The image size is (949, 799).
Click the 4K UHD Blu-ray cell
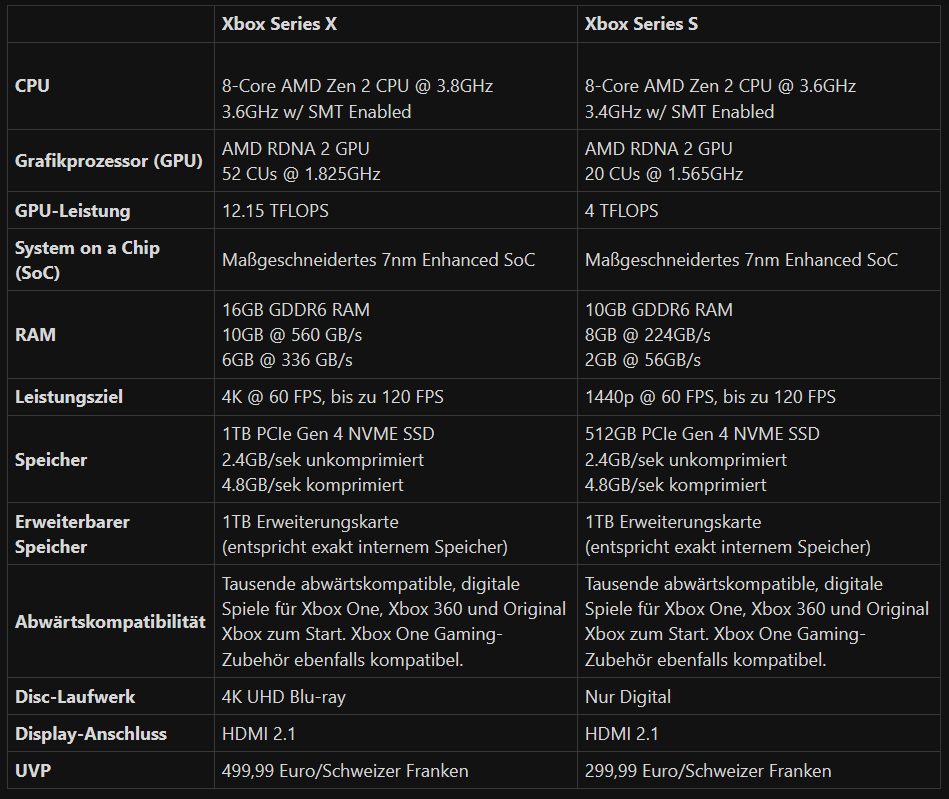pyautogui.click(x=283, y=697)
